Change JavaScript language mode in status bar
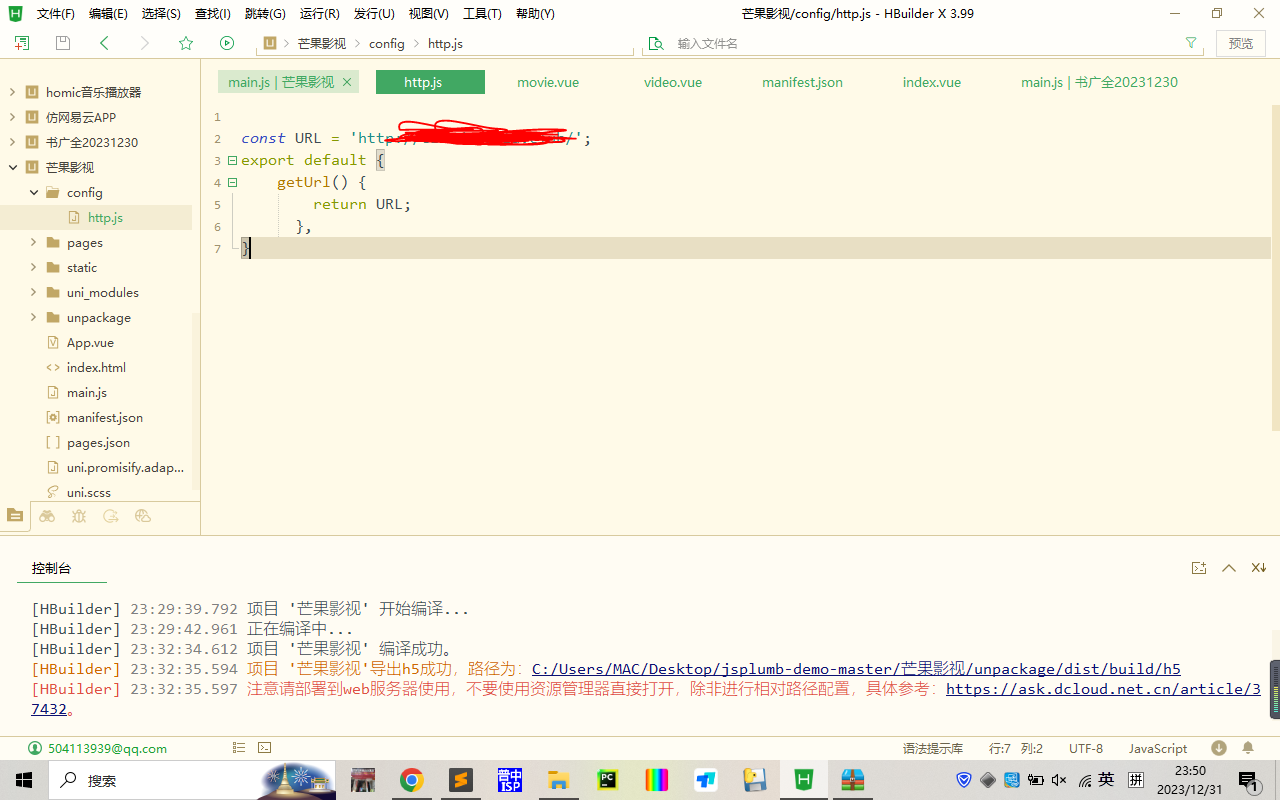The width and height of the screenshot is (1280, 800). (1158, 748)
